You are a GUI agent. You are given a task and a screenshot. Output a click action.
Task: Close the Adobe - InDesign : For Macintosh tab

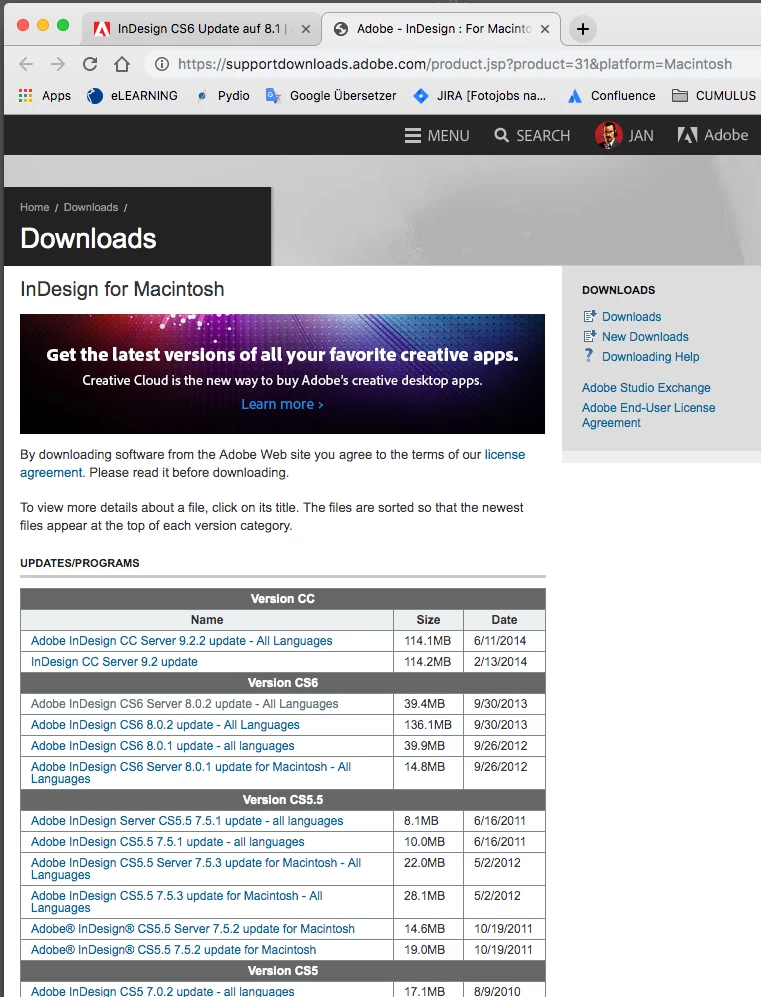point(545,29)
